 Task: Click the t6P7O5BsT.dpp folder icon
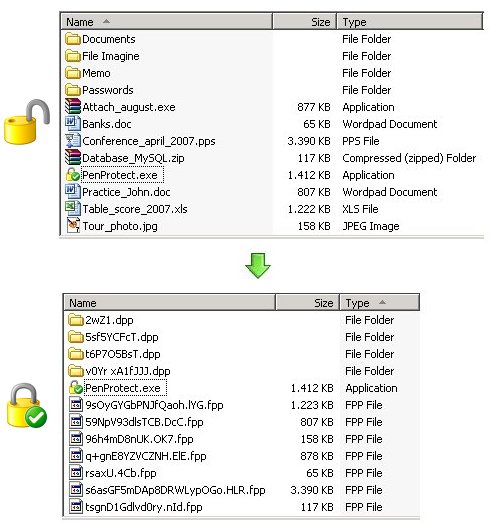76,354
